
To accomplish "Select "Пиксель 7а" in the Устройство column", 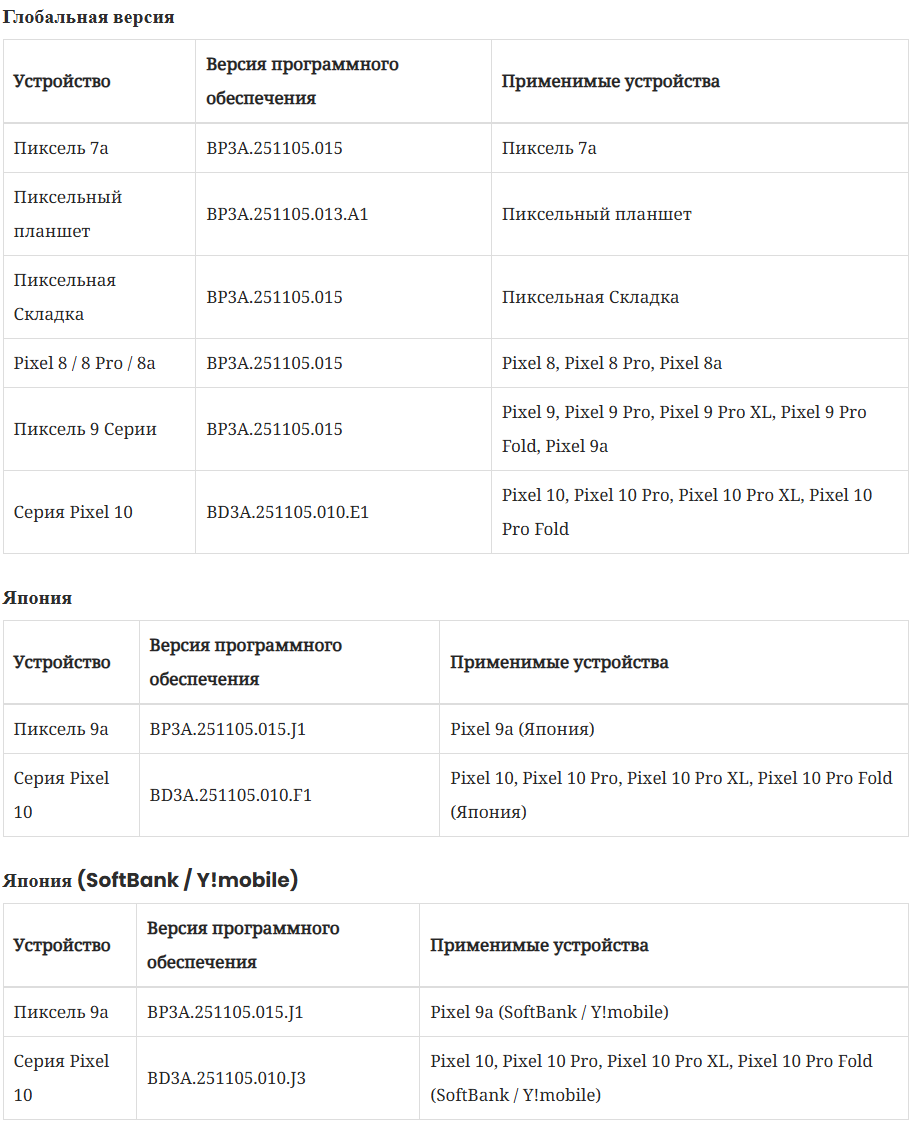I will point(61,148).
